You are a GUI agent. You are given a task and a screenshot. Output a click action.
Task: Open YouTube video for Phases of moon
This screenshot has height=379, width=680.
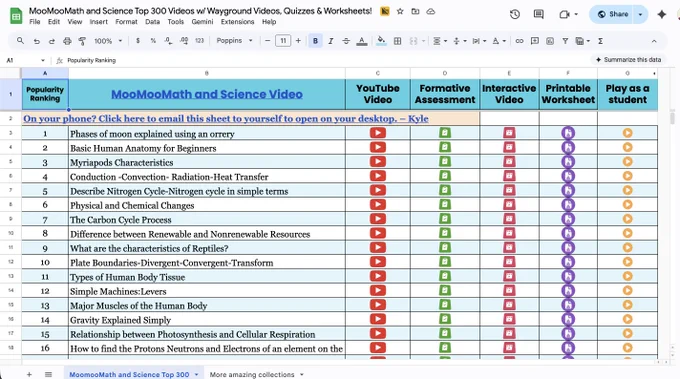pos(378,133)
